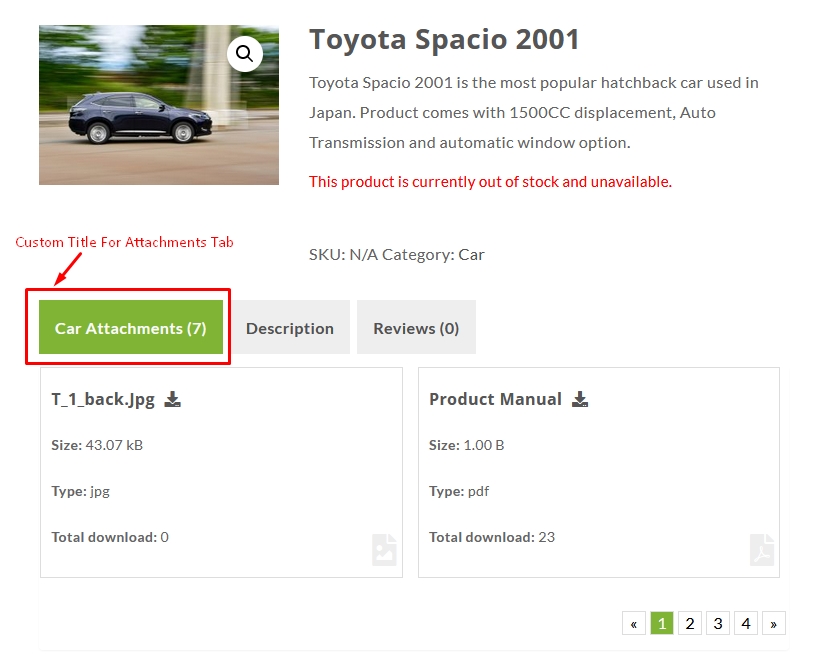Click the image file type icon

tap(384, 550)
